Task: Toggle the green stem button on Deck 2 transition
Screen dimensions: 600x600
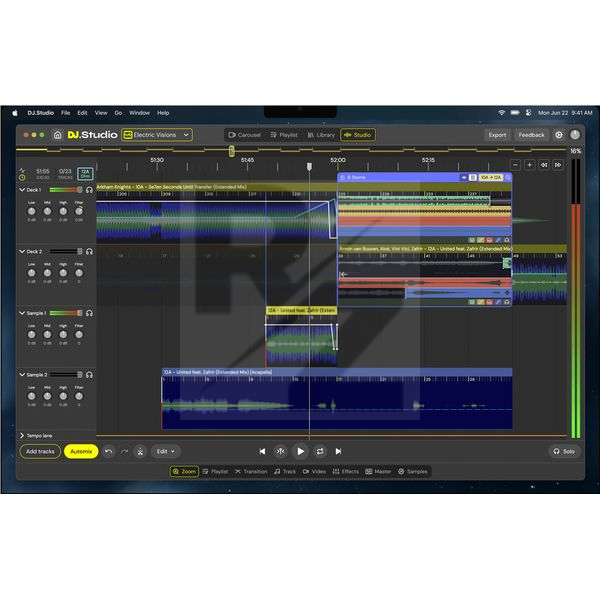Action: 472,302
